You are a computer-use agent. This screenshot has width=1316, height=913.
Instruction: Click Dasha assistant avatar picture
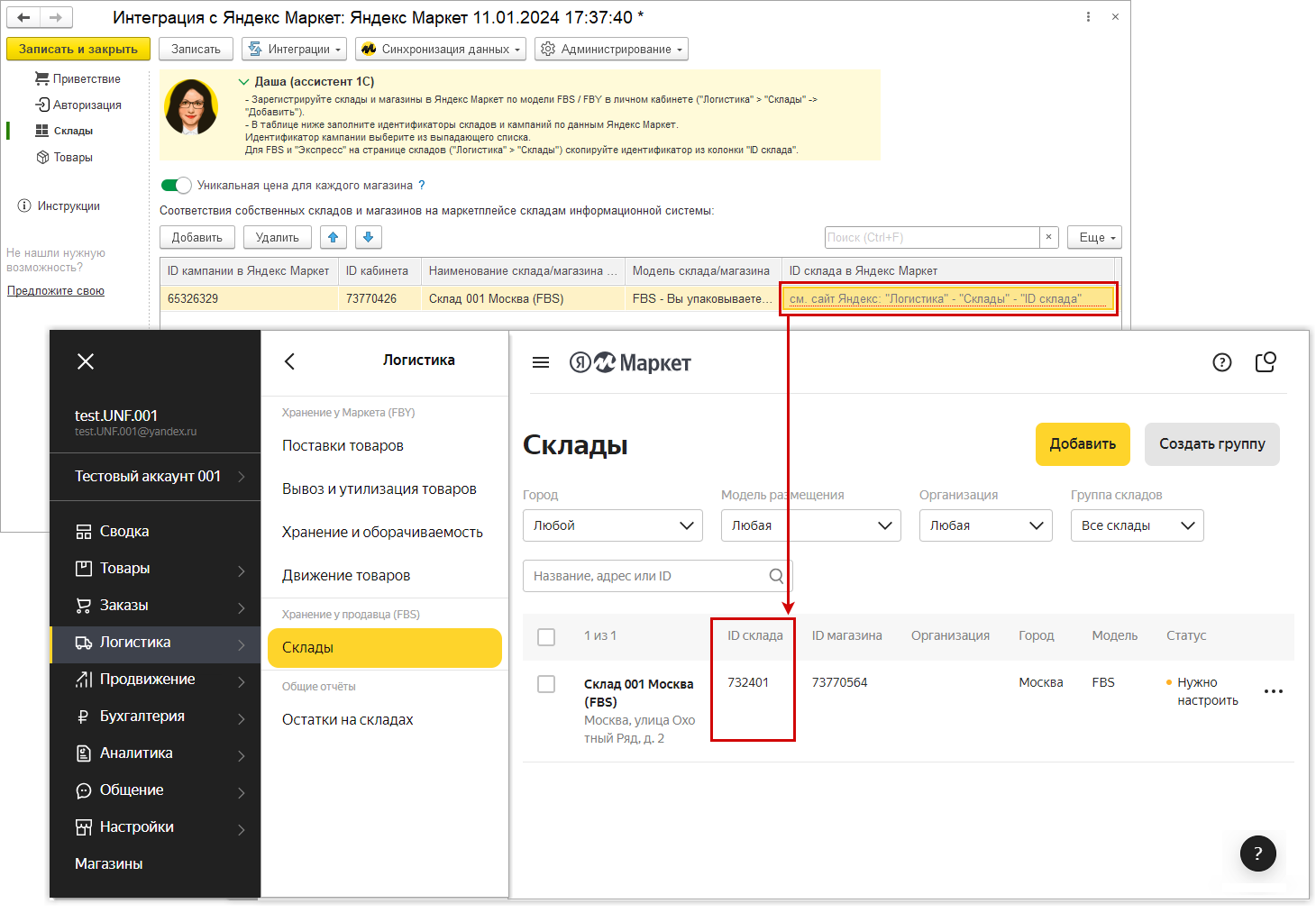pos(191,107)
